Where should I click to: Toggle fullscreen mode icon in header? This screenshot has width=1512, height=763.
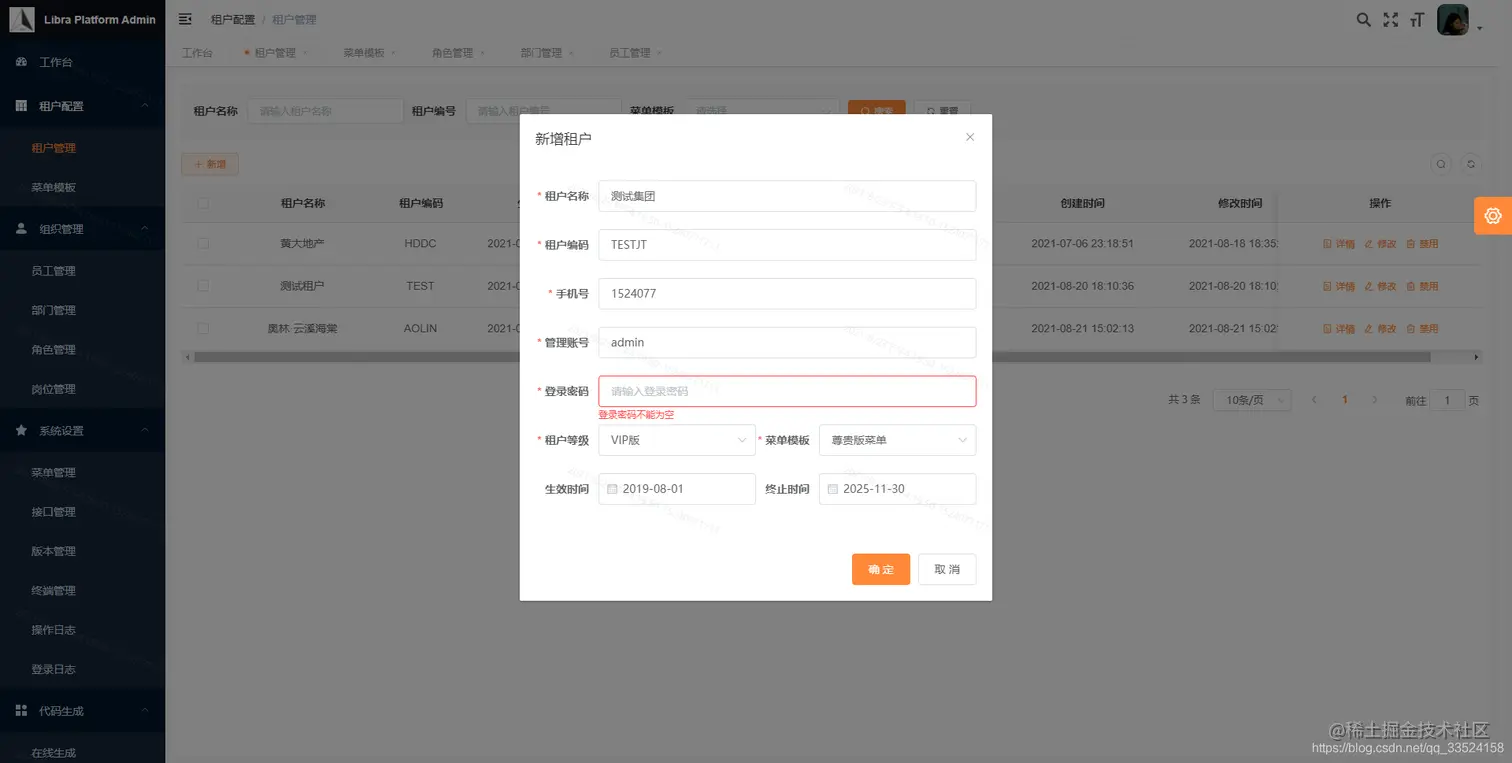click(x=1390, y=19)
